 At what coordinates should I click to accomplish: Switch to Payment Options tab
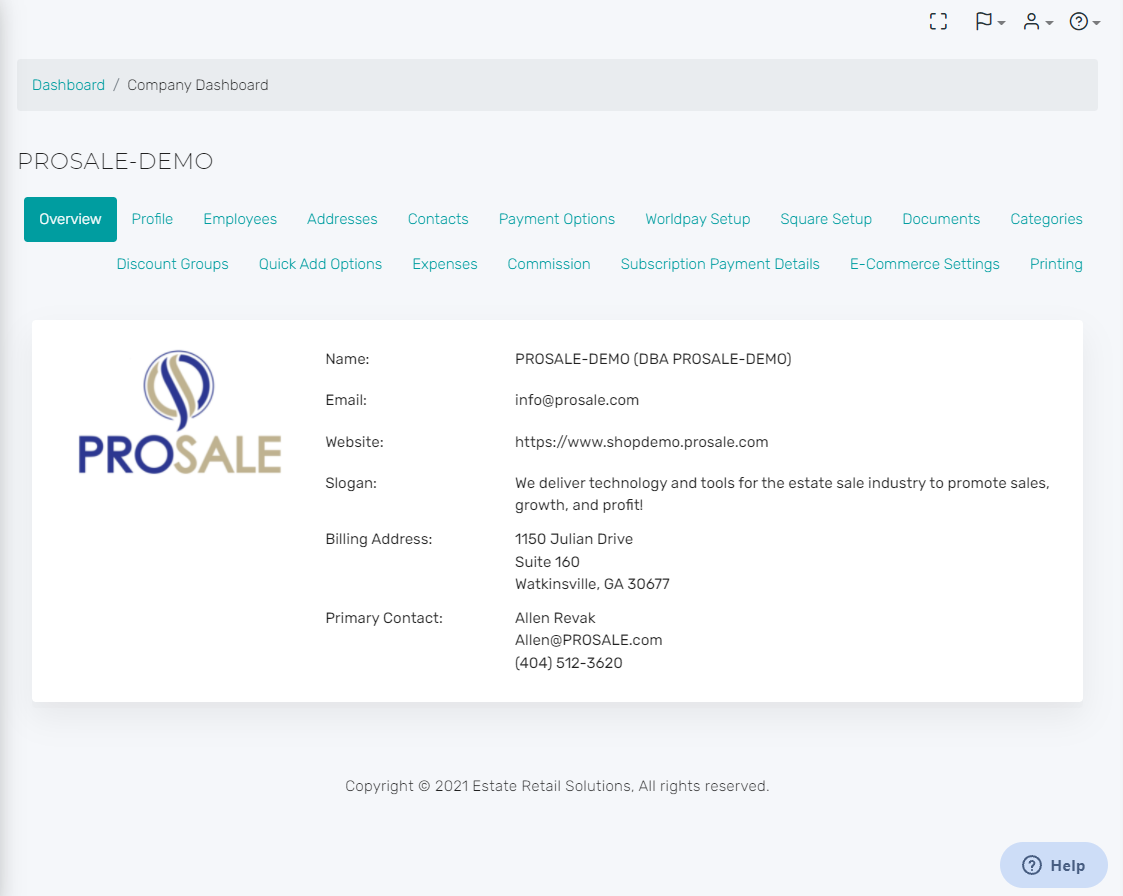pyautogui.click(x=556, y=219)
